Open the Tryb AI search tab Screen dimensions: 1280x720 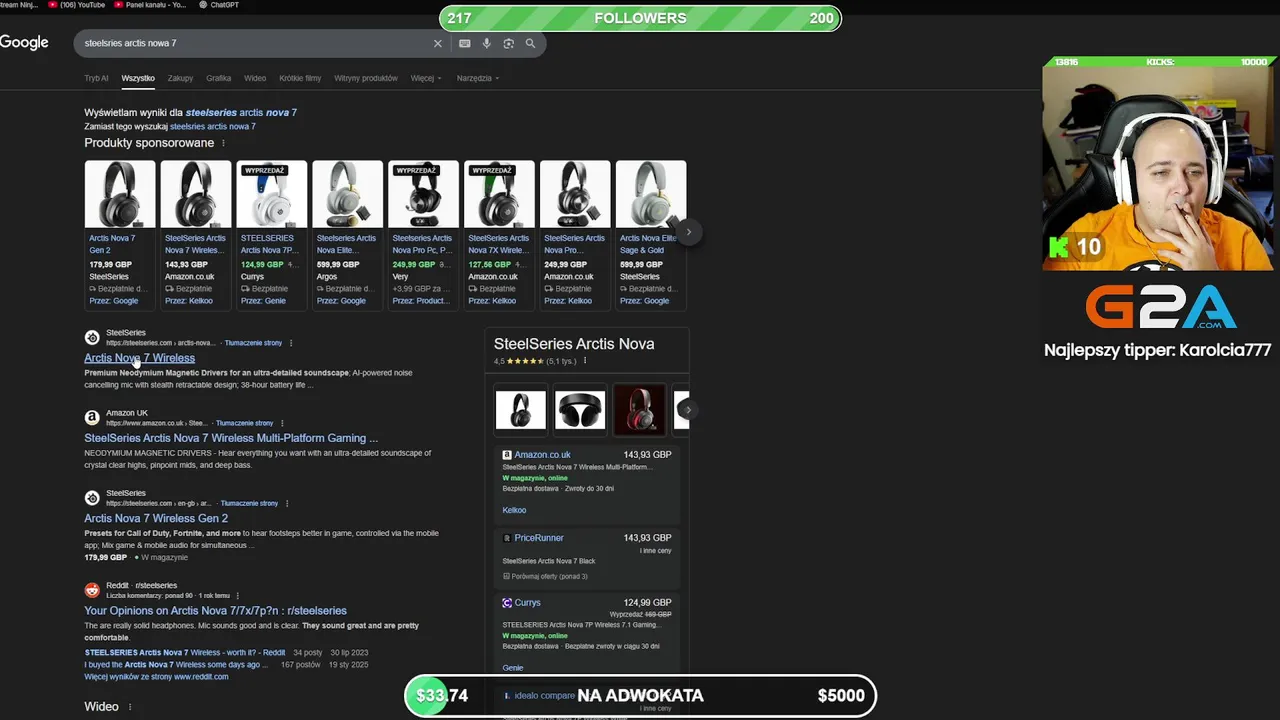click(x=96, y=78)
